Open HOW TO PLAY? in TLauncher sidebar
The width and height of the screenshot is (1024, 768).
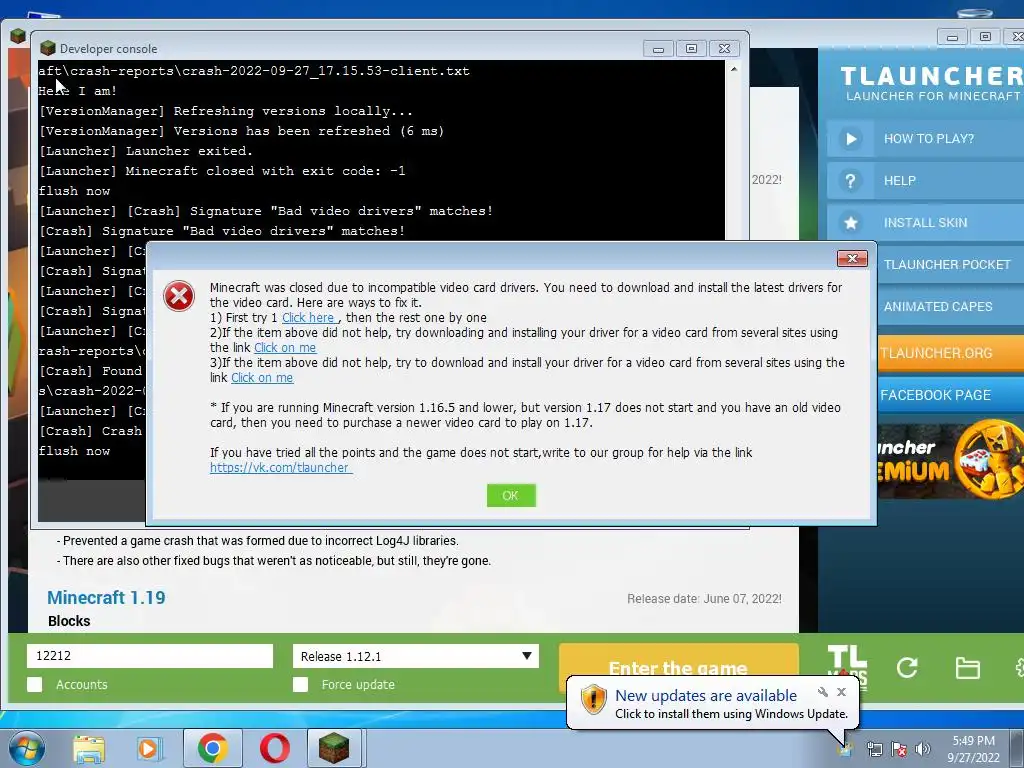click(928, 138)
